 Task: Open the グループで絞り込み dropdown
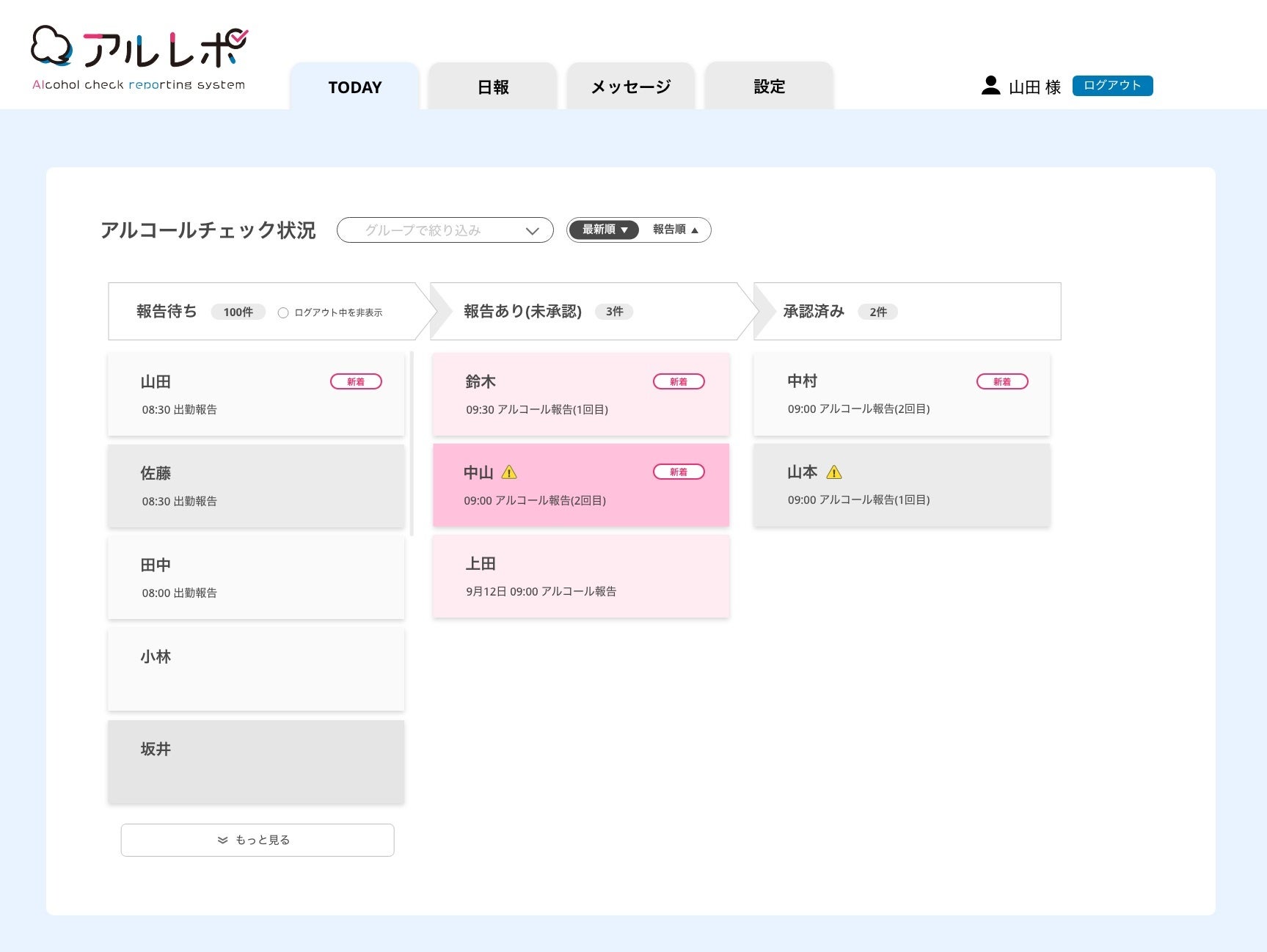[x=445, y=230]
